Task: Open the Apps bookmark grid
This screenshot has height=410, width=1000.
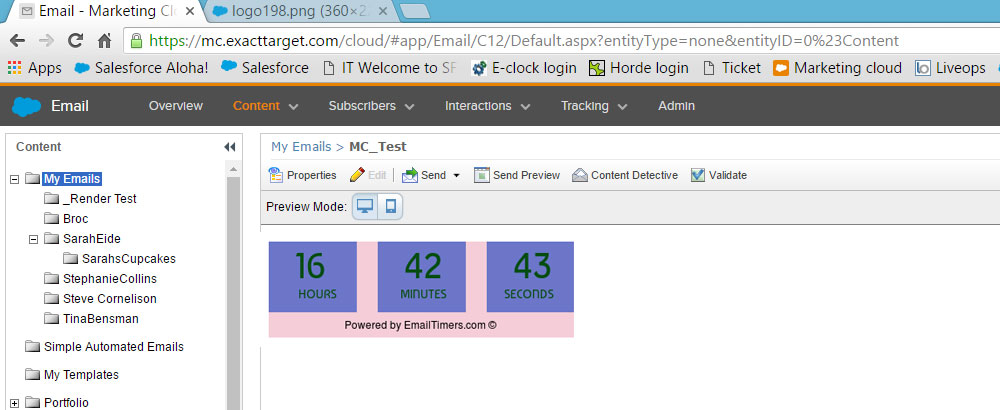Action: click(34, 68)
